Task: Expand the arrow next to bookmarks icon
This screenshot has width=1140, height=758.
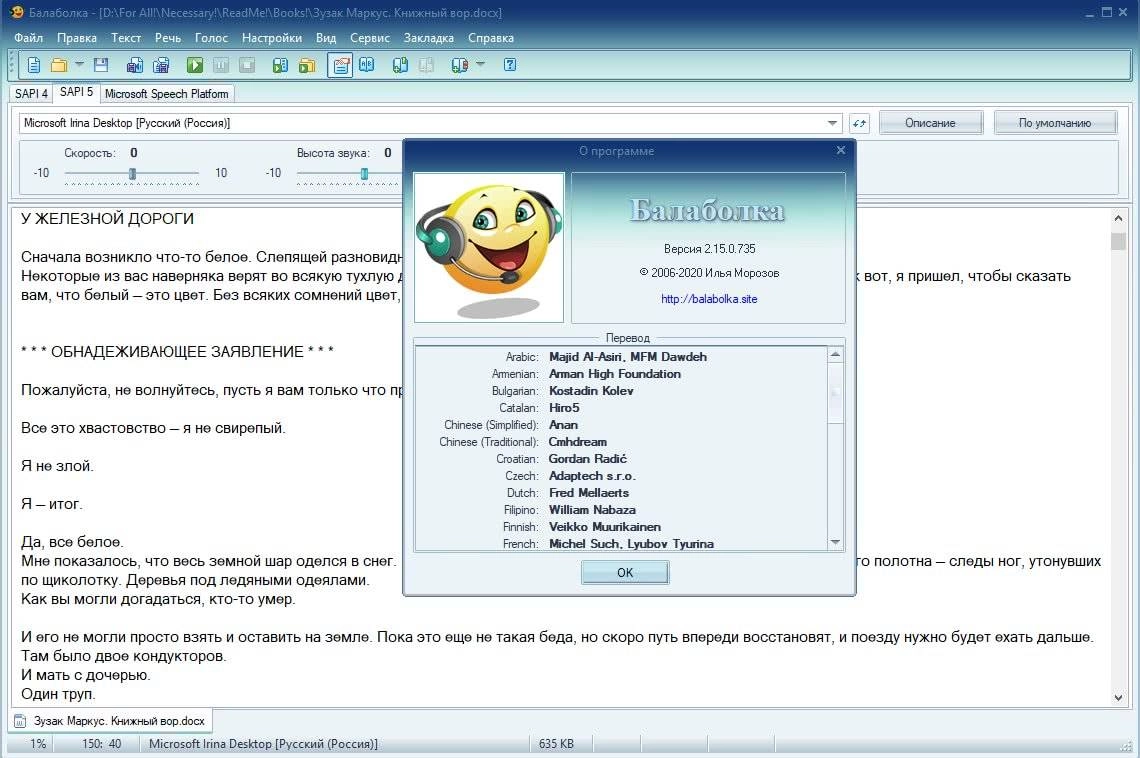Action: click(481, 65)
